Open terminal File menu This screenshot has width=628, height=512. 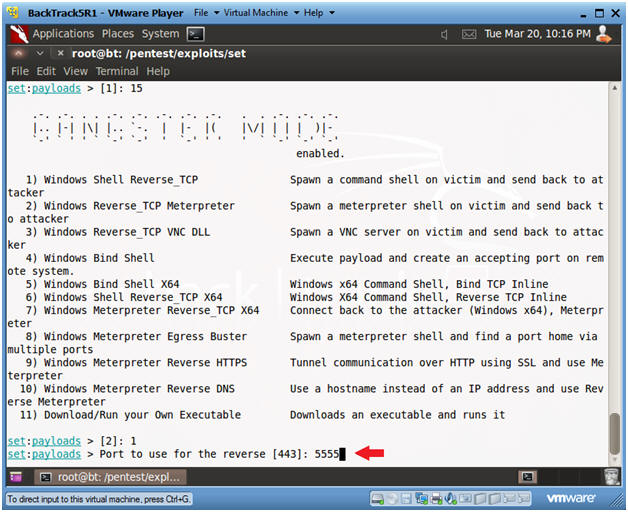pyautogui.click(x=20, y=71)
